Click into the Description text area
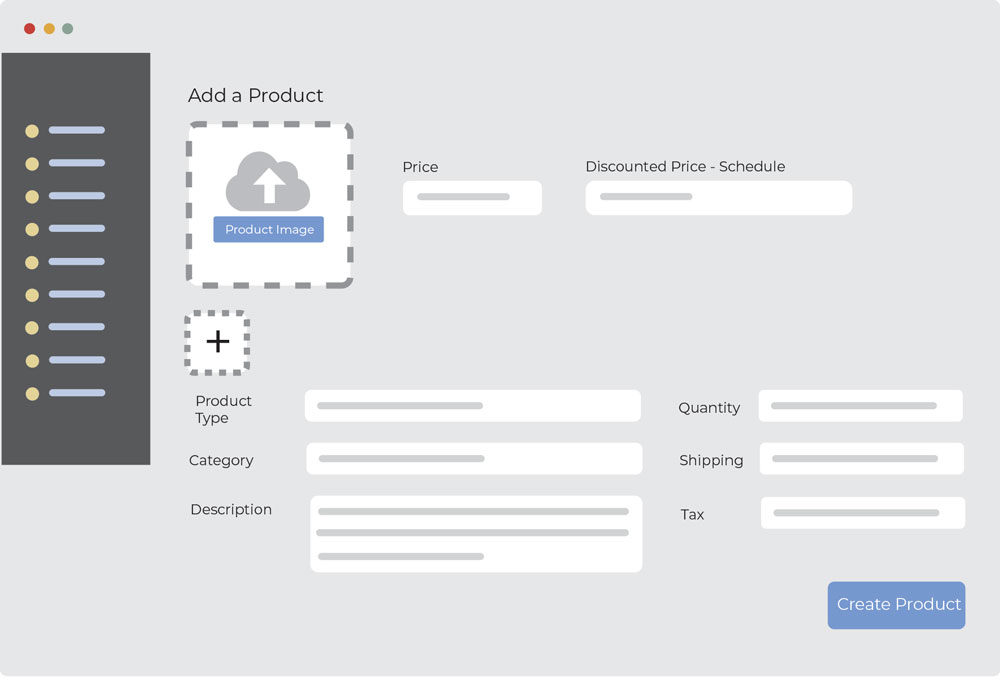 click(476, 534)
